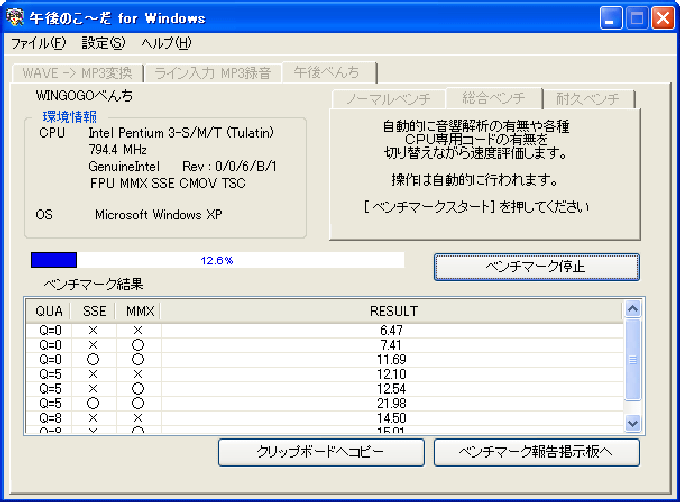The width and height of the screenshot is (680, 502).
Task: Open the 設定(S) menu
Action: (103, 43)
